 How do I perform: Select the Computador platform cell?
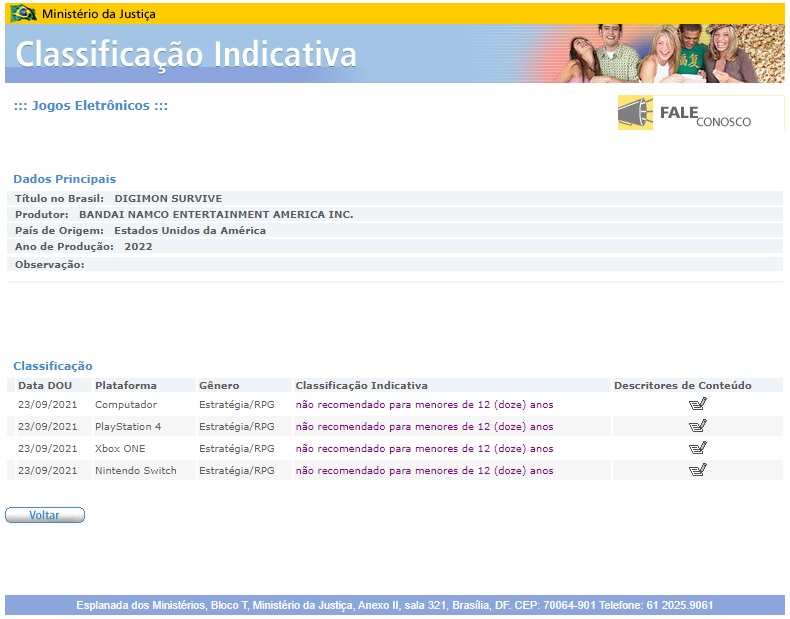tap(126, 404)
